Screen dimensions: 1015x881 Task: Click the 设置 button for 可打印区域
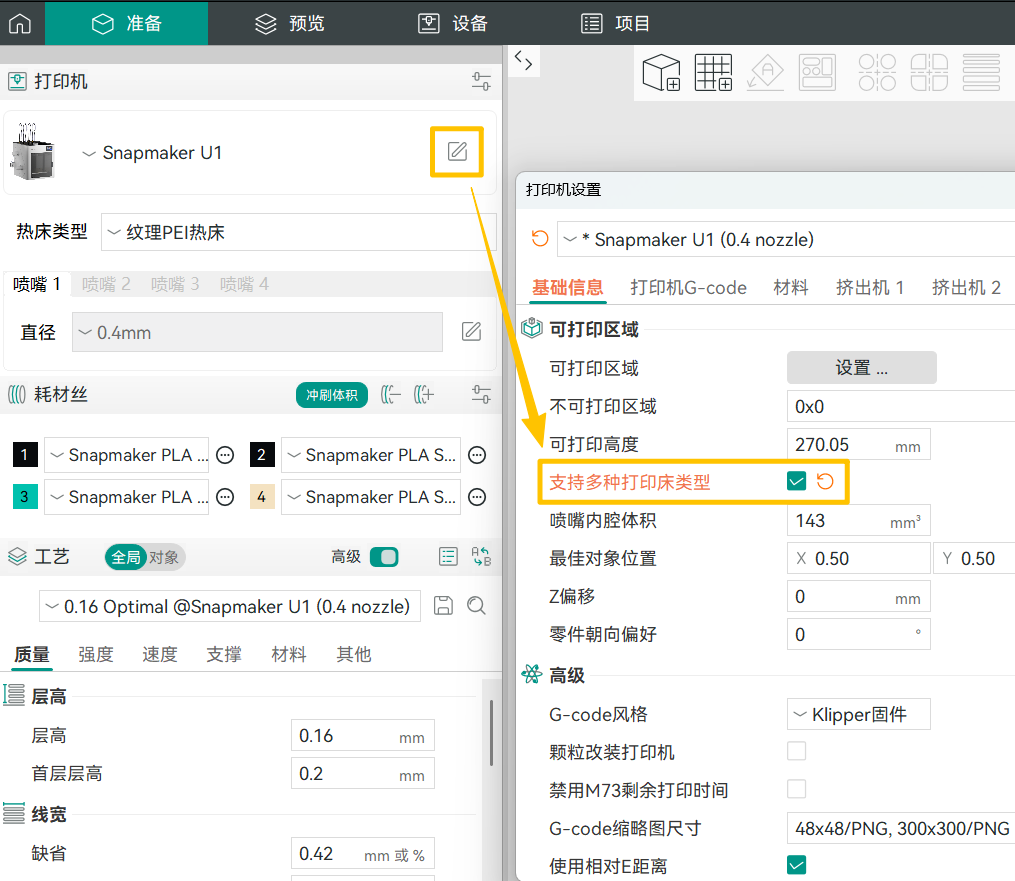(x=860, y=367)
